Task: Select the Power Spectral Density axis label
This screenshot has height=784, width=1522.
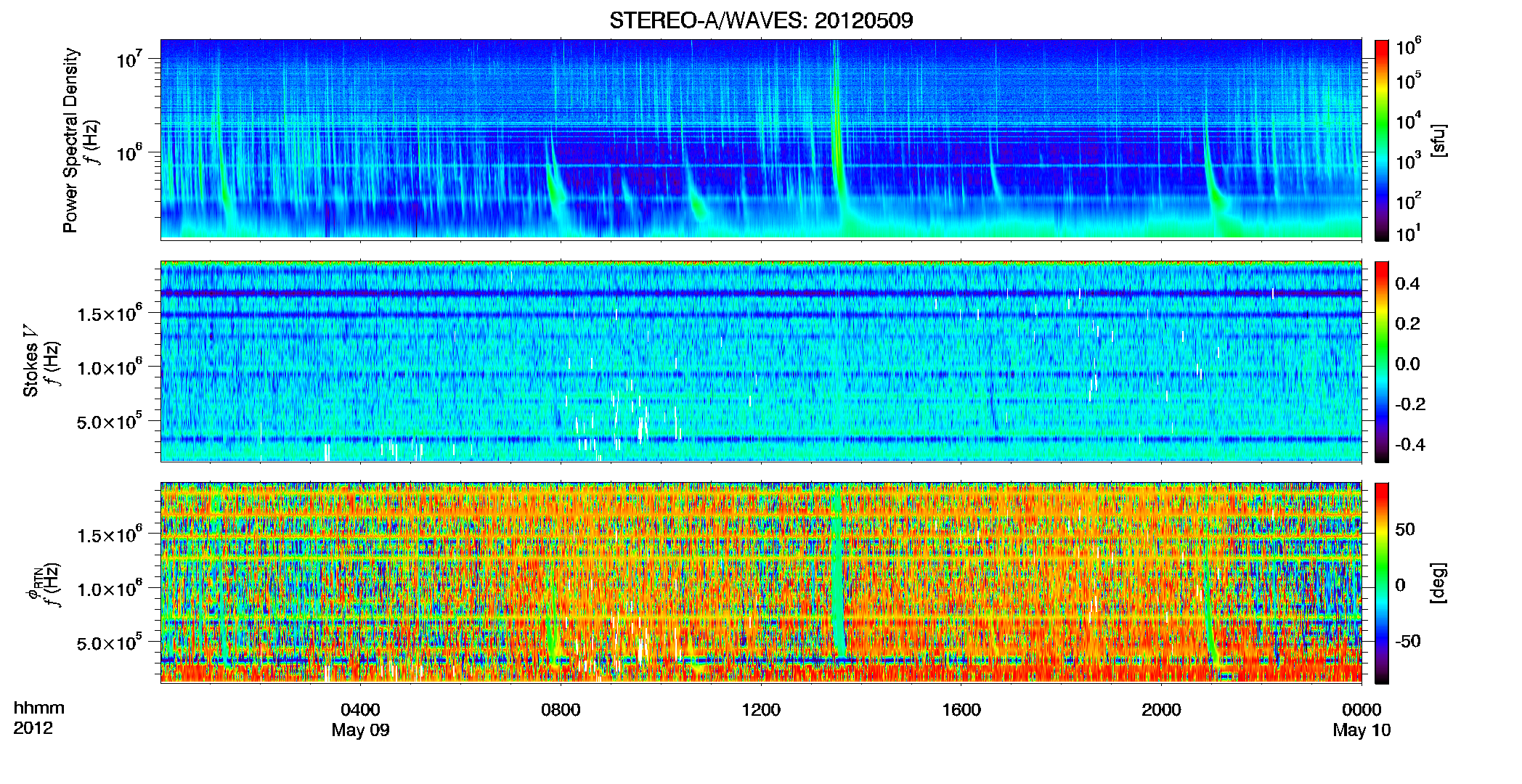Action: click(x=81, y=140)
